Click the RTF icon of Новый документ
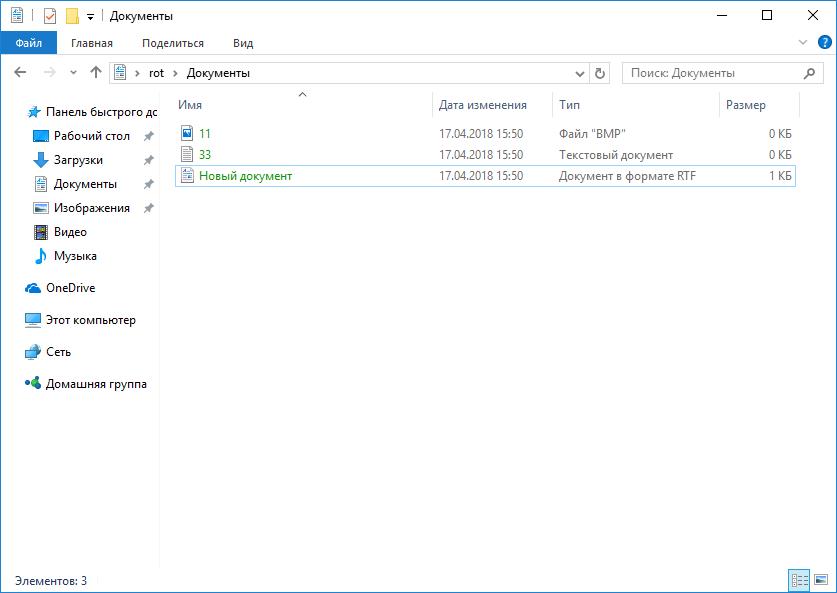Screen dimensions: 837x593 187,176
